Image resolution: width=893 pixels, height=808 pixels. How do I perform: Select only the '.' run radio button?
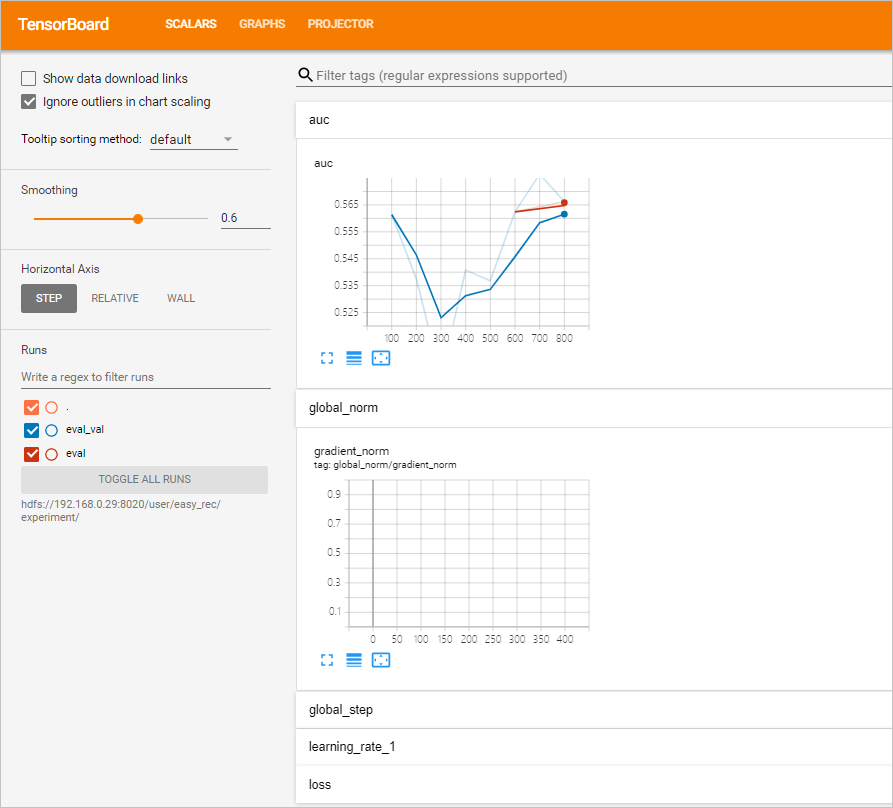click(51, 407)
